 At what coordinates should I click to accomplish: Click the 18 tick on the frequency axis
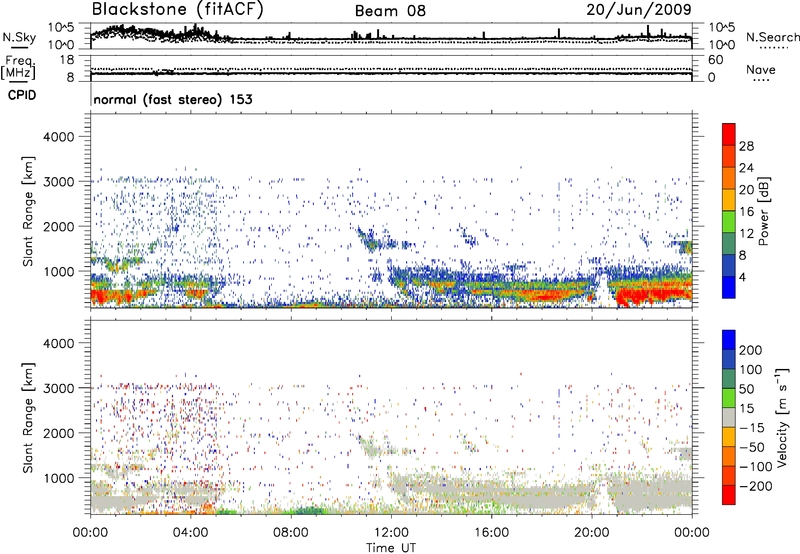[67, 60]
